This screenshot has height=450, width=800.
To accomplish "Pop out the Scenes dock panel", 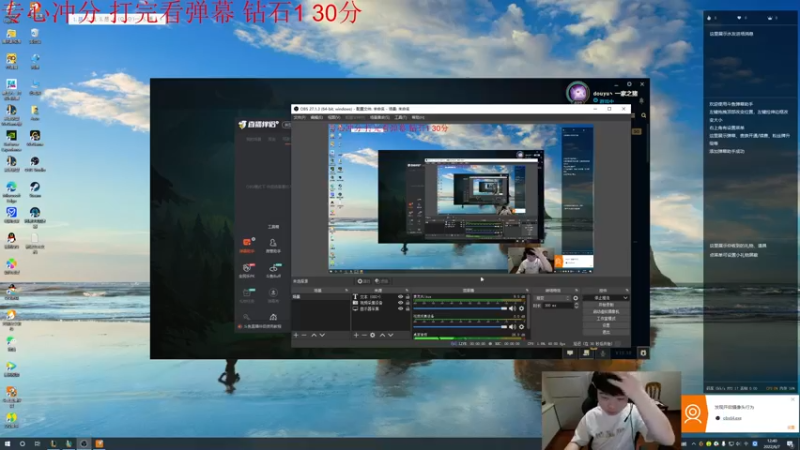I will tap(346, 290).
